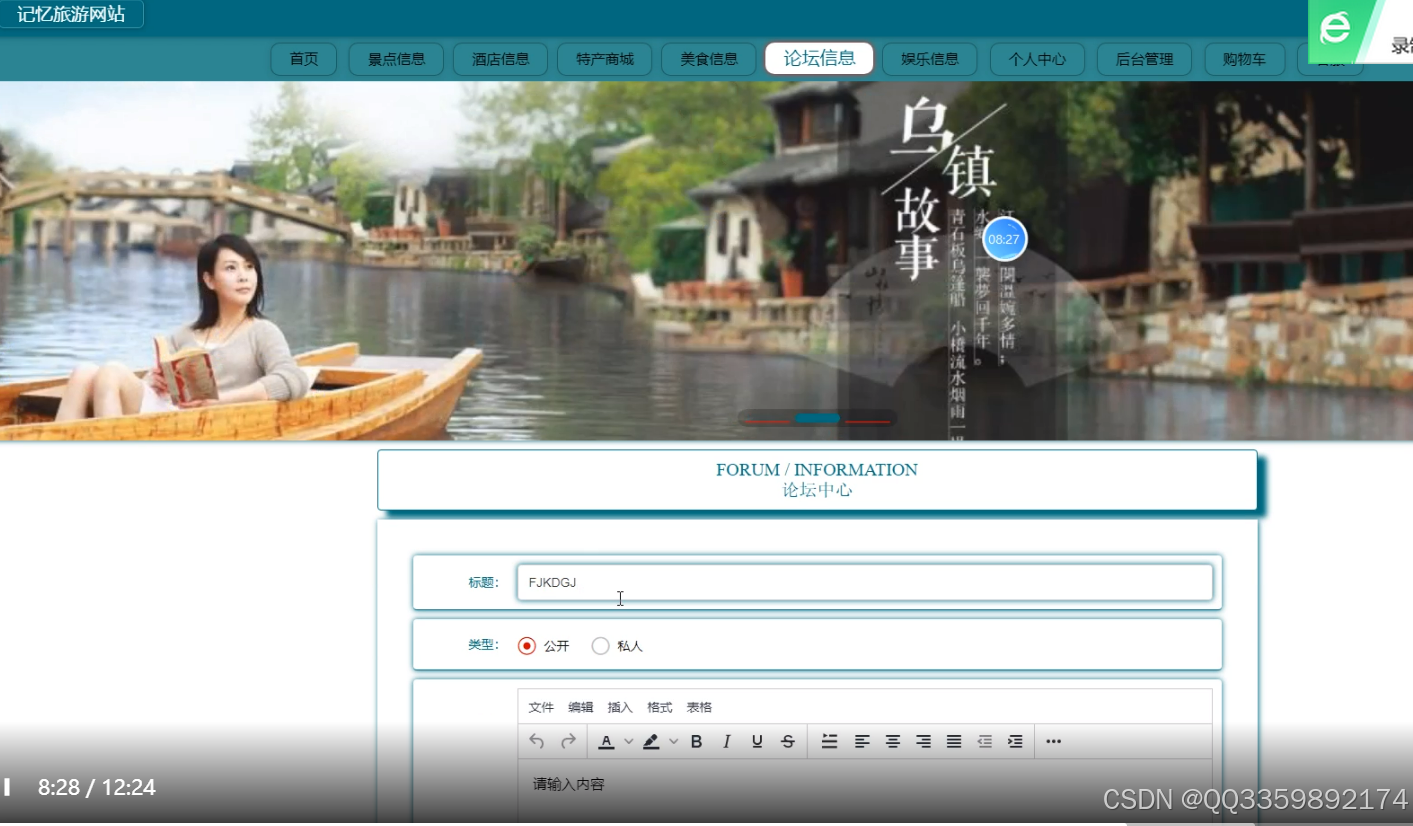
Task: Click the active middle carousel indicator
Action: tap(817, 419)
